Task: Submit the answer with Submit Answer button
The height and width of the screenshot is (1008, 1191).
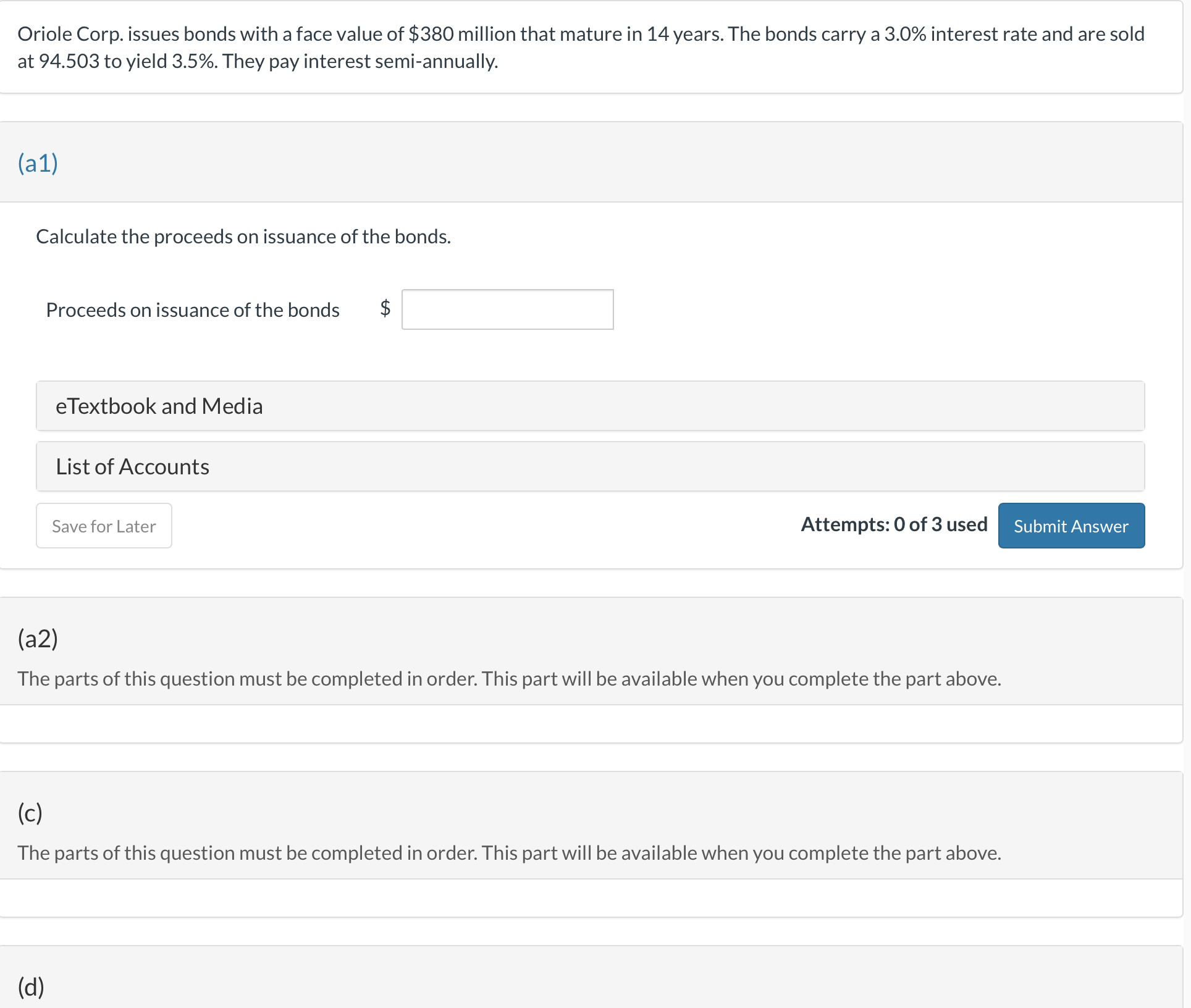Action: click(x=1071, y=526)
